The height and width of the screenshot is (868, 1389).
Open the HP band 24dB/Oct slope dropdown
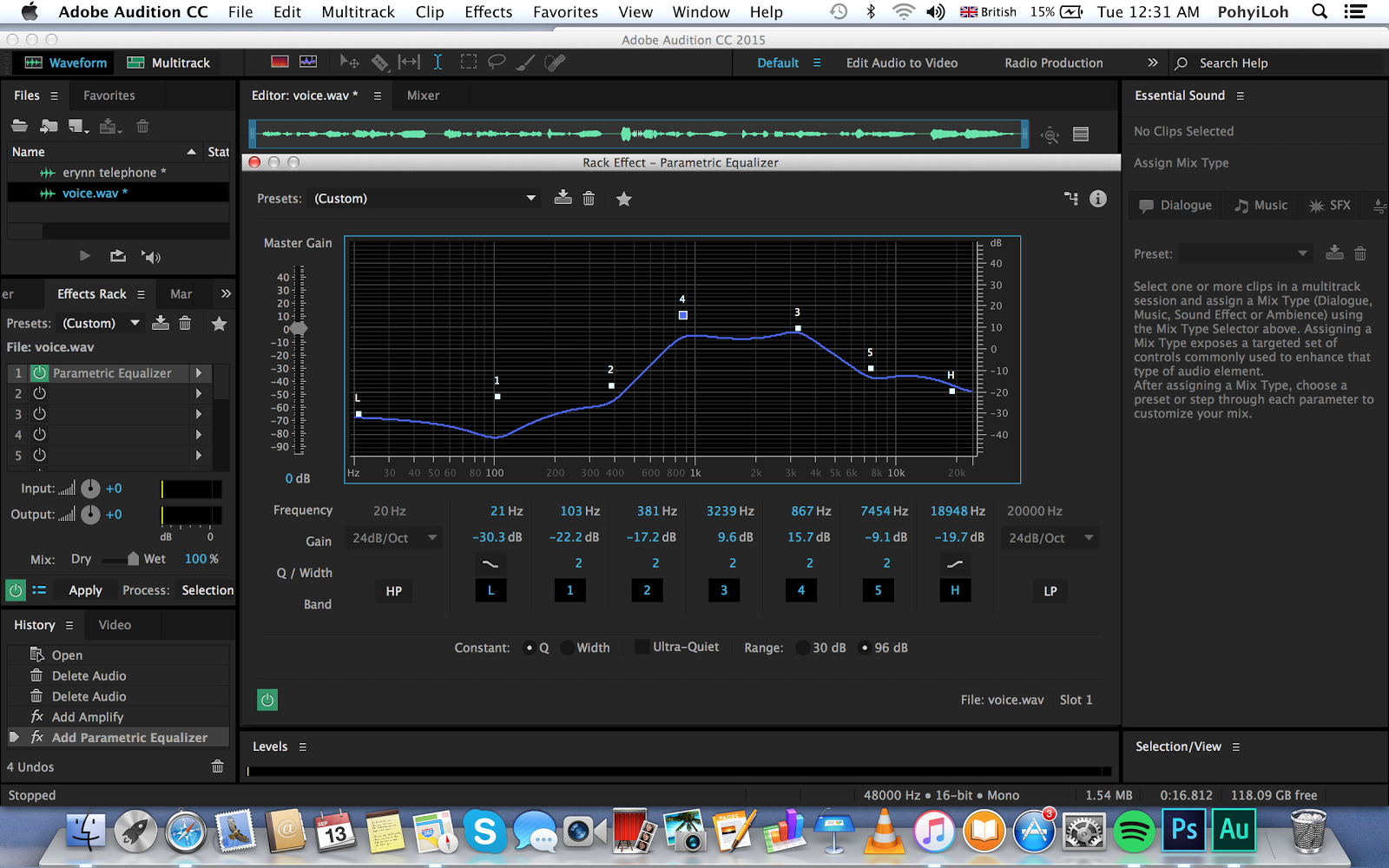tap(395, 538)
